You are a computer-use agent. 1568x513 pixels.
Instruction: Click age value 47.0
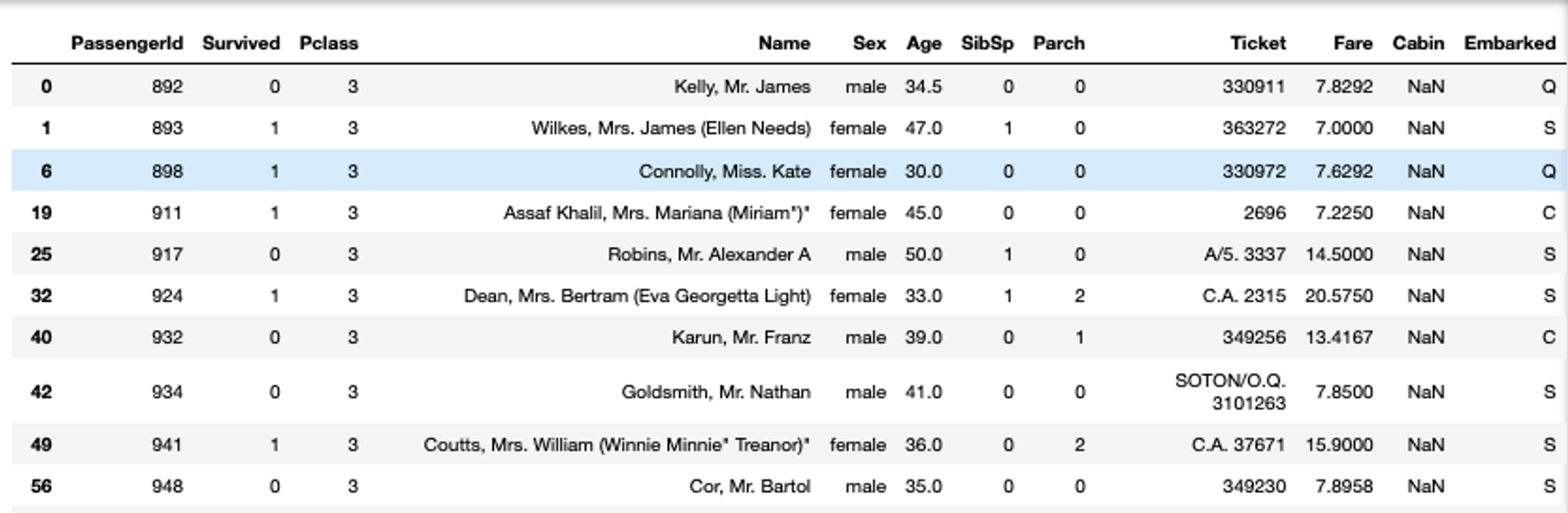924,128
